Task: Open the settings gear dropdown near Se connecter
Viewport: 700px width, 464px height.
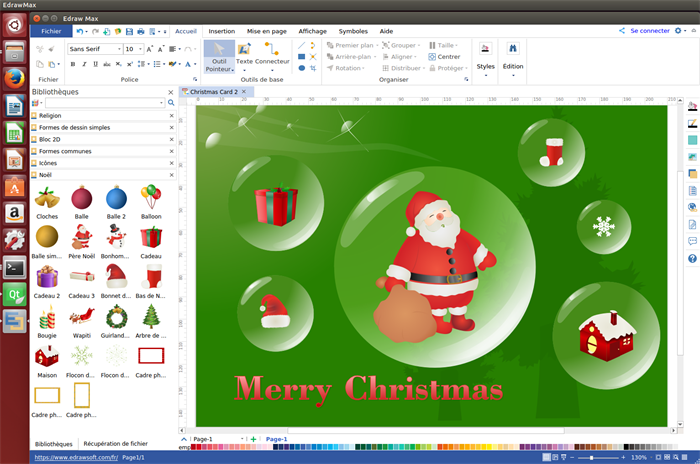Action: point(680,30)
